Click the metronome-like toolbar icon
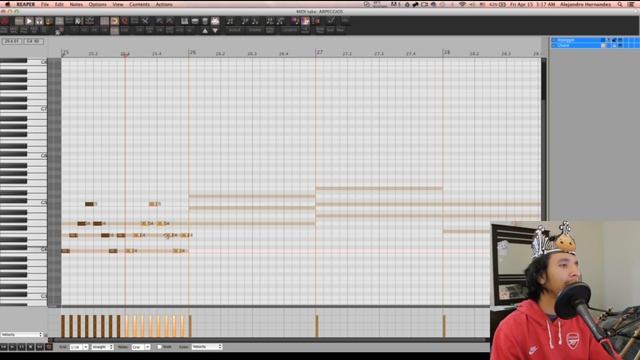Viewport: 640px width, 360px height. (x=49, y=21)
